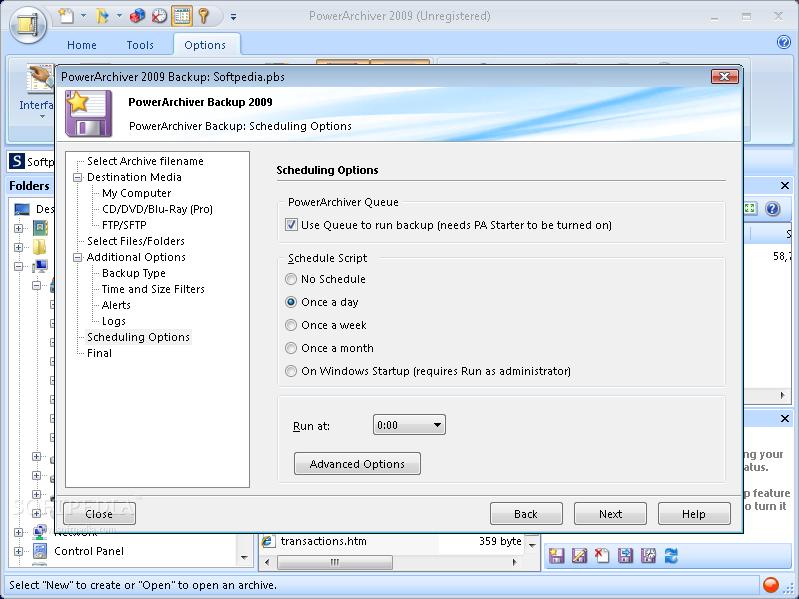The height and width of the screenshot is (599, 799).
Task: Click the Back button
Action: tap(526, 513)
